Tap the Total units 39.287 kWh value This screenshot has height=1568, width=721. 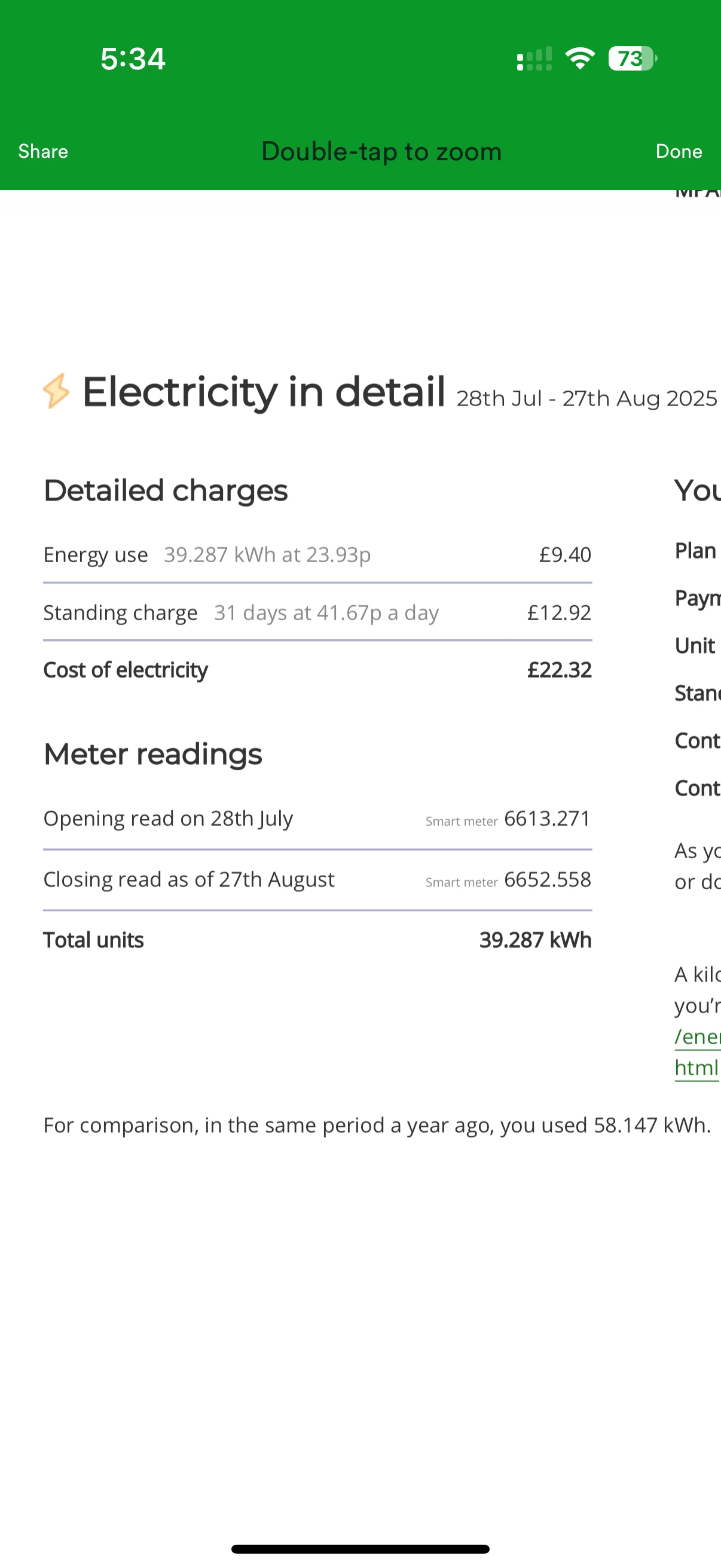[535, 941]
